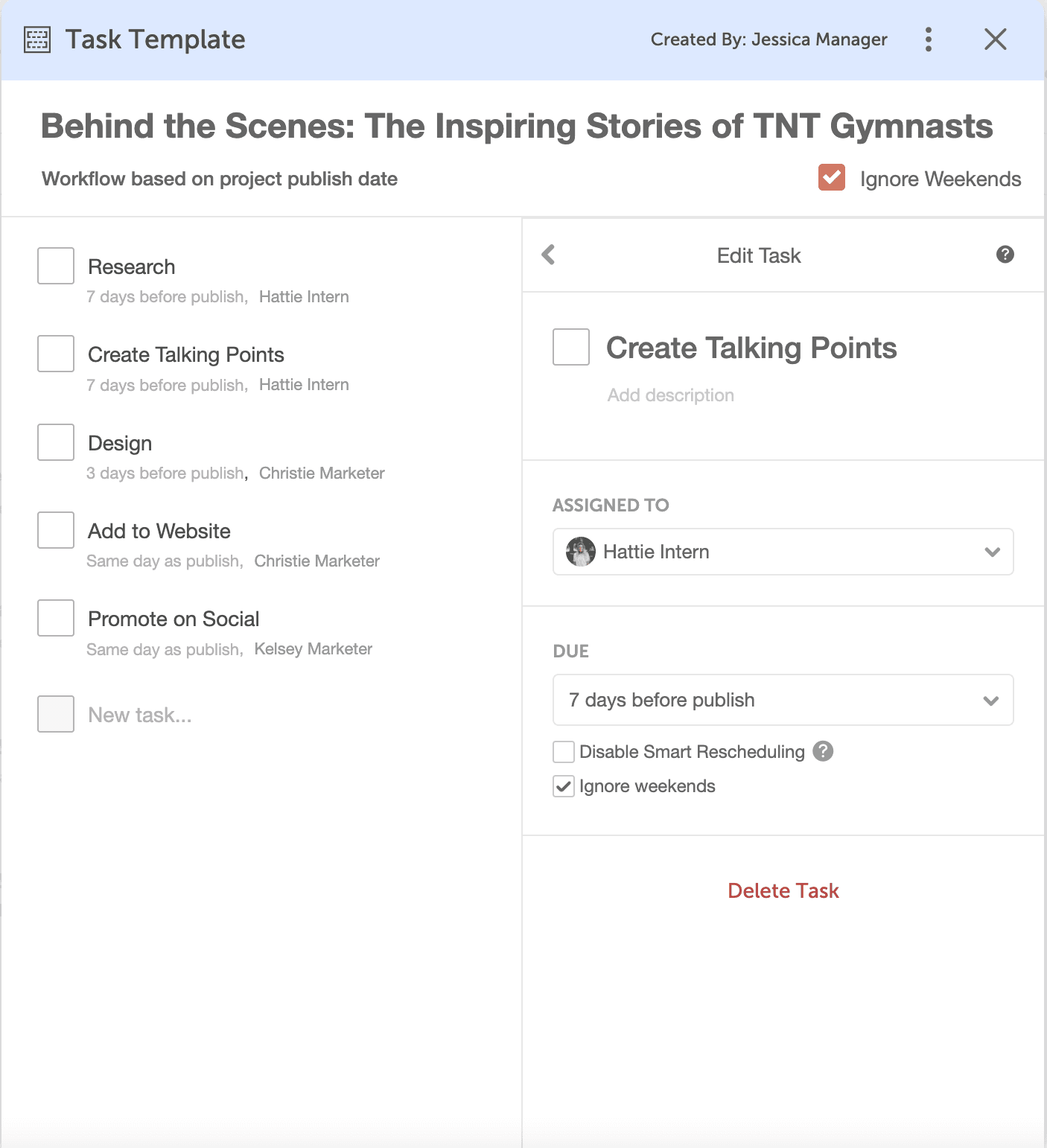This screenshot has width=1047, height=1148.
Task: Click the Delete Task link
Action: [783, 891]
